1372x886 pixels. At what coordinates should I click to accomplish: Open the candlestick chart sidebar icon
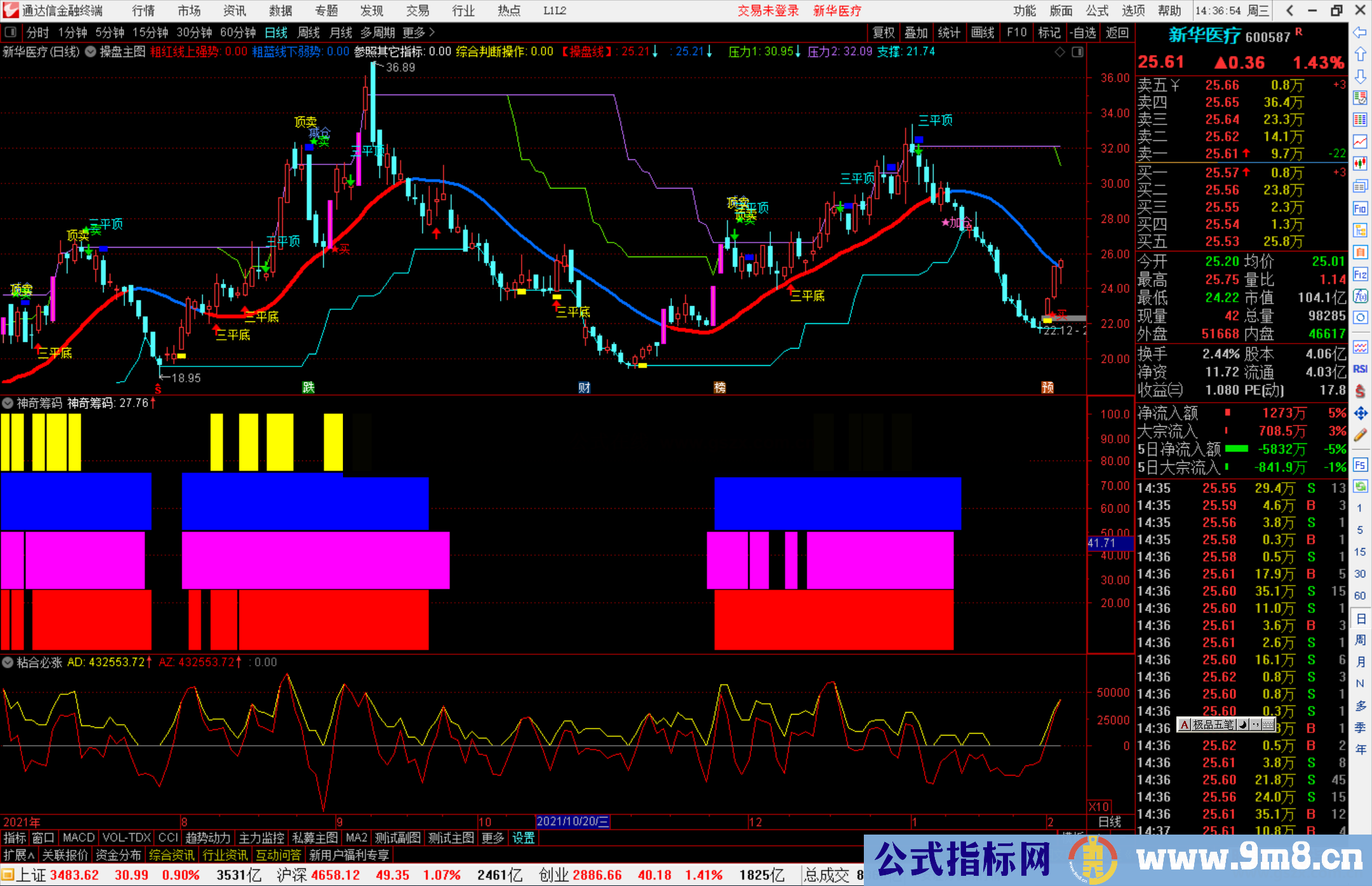[1360, 164]
